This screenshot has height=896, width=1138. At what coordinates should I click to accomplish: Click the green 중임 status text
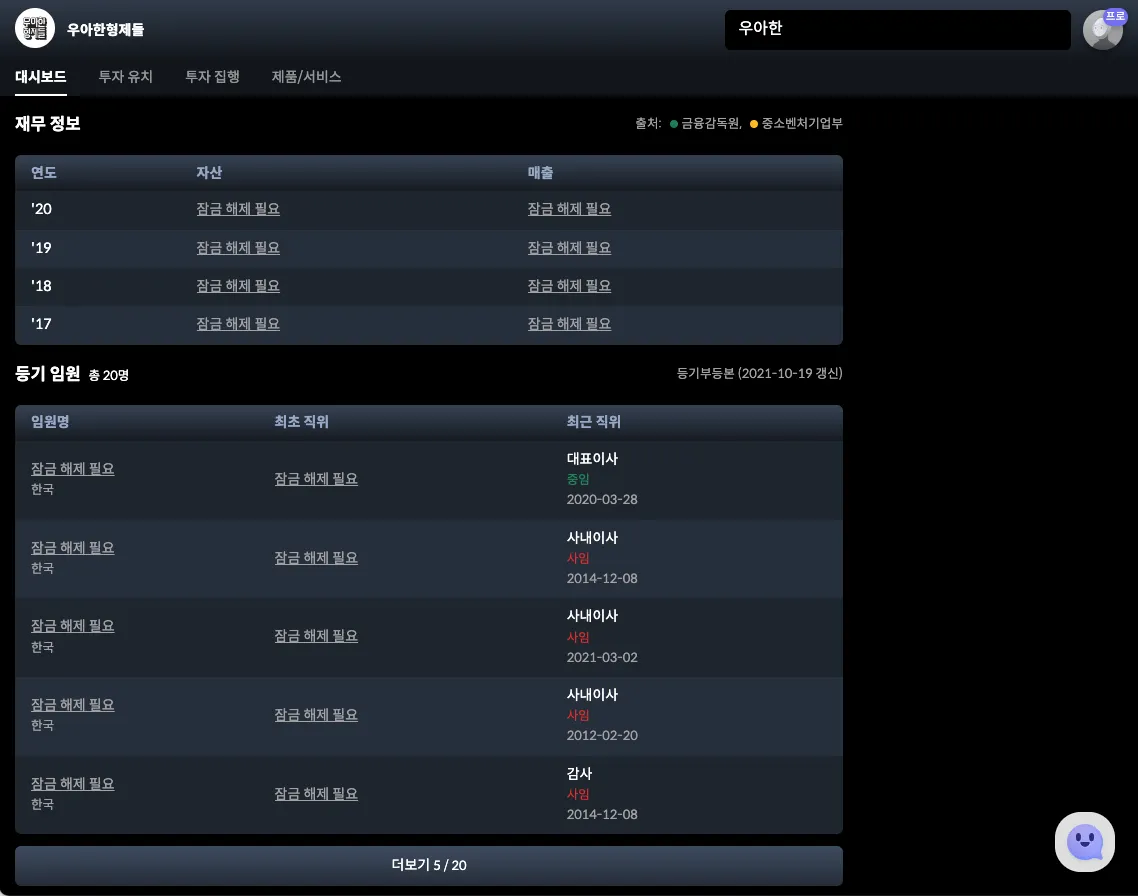point(578,479)
